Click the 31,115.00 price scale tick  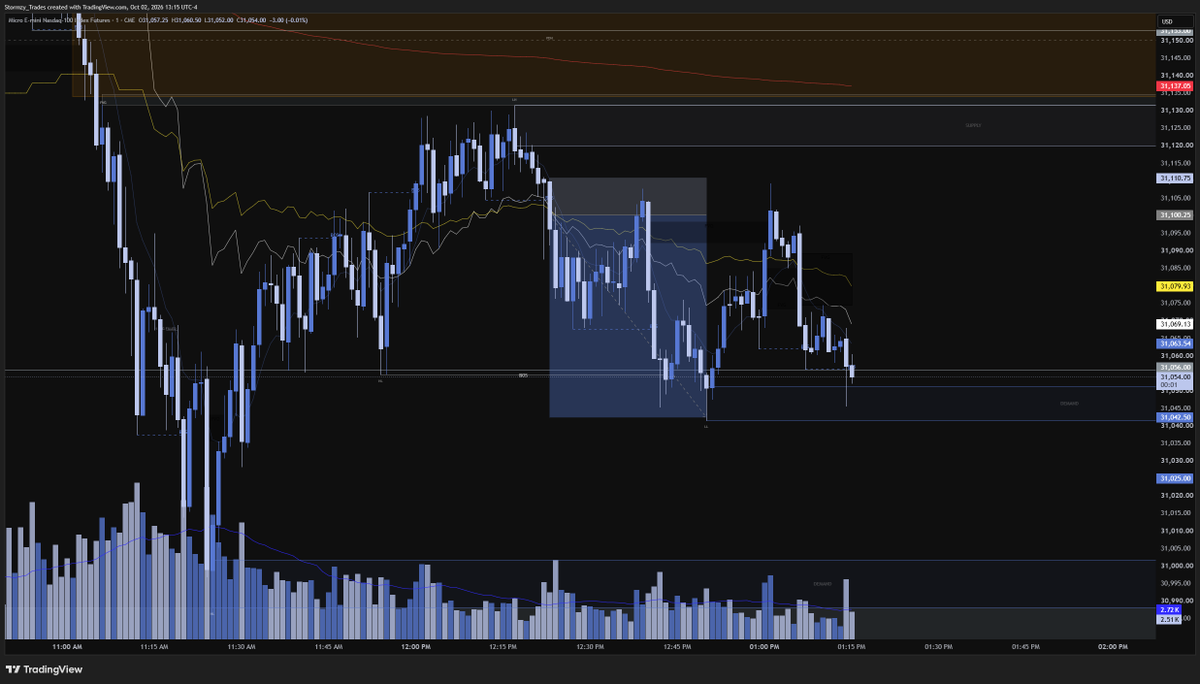[1174, 162]
